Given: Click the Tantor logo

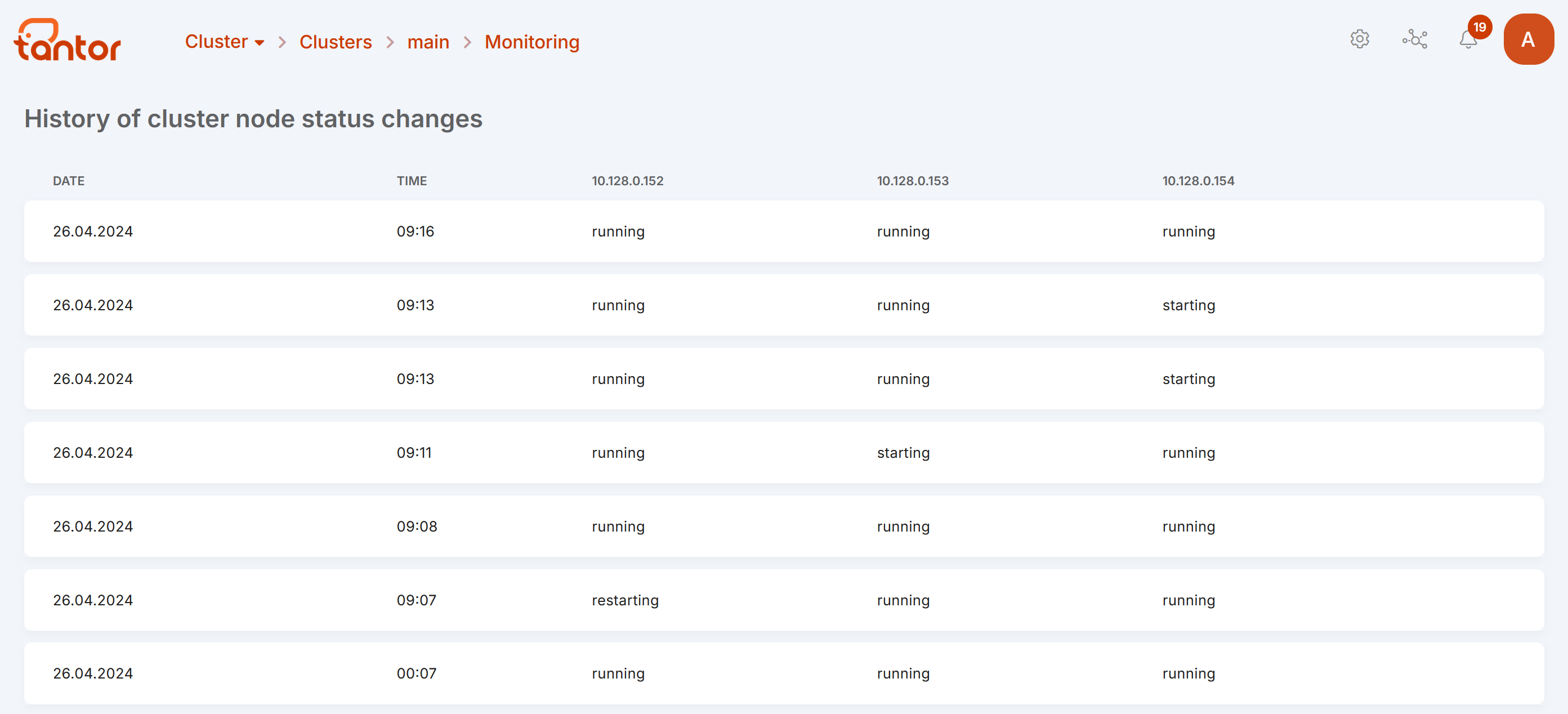Looking at the screenshot, I should click(67, 39).
